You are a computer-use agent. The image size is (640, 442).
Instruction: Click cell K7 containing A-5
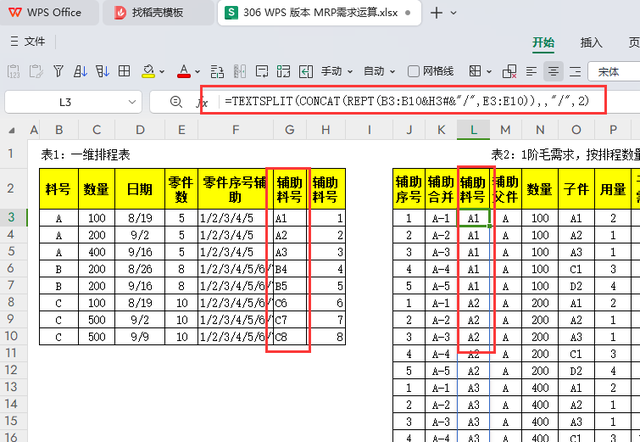pyautogui.click(x=441, y=286)
